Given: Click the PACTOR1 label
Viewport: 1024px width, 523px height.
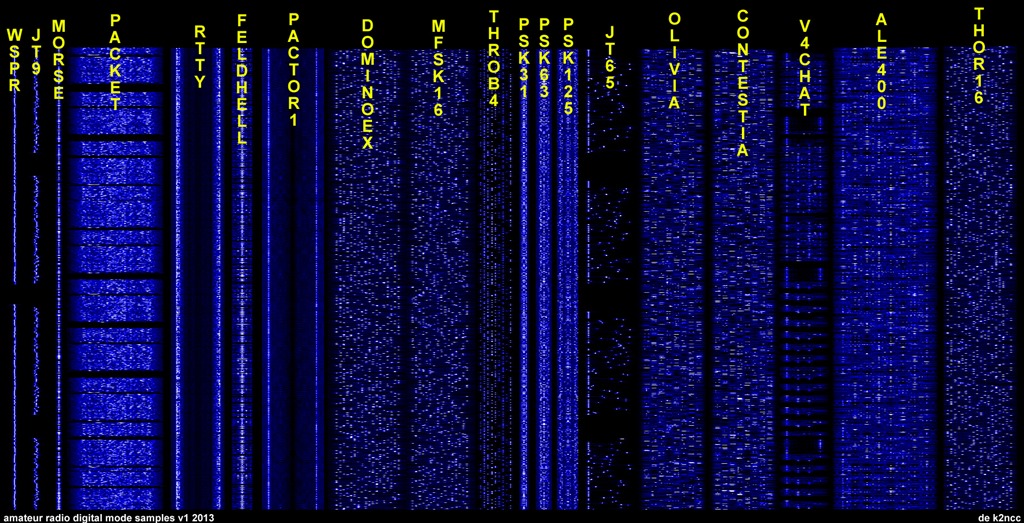Looking at the screenshot, I should tap(292, 70).
